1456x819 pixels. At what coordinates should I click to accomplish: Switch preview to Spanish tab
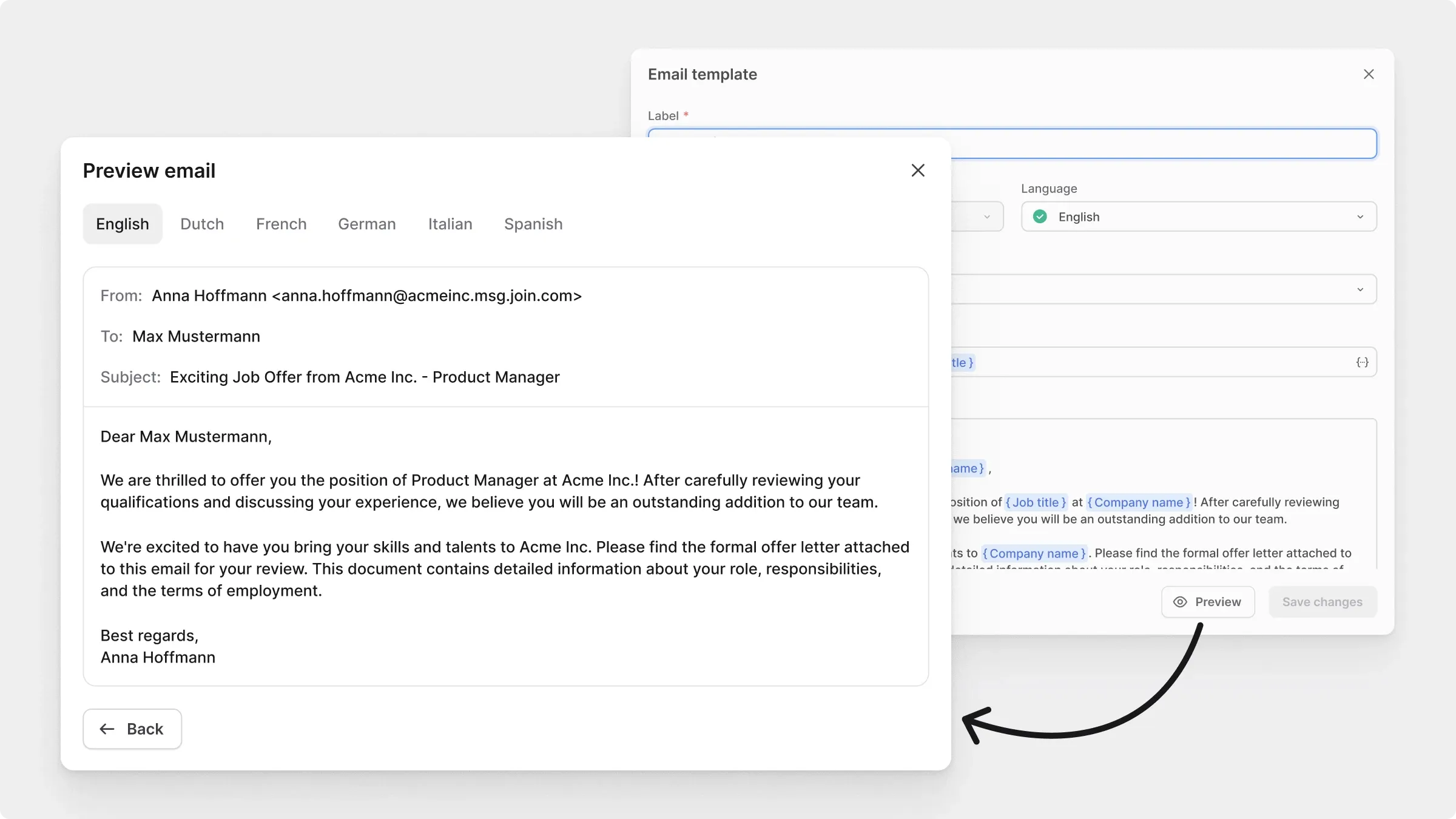pyautogui.click(x=533, y=224)
